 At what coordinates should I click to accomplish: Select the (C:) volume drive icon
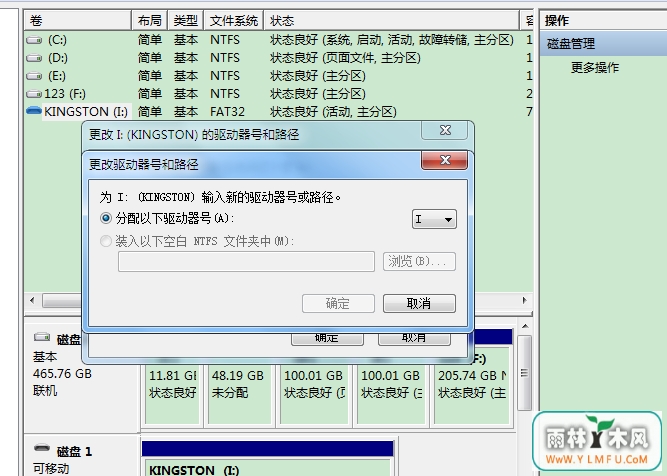34,40
